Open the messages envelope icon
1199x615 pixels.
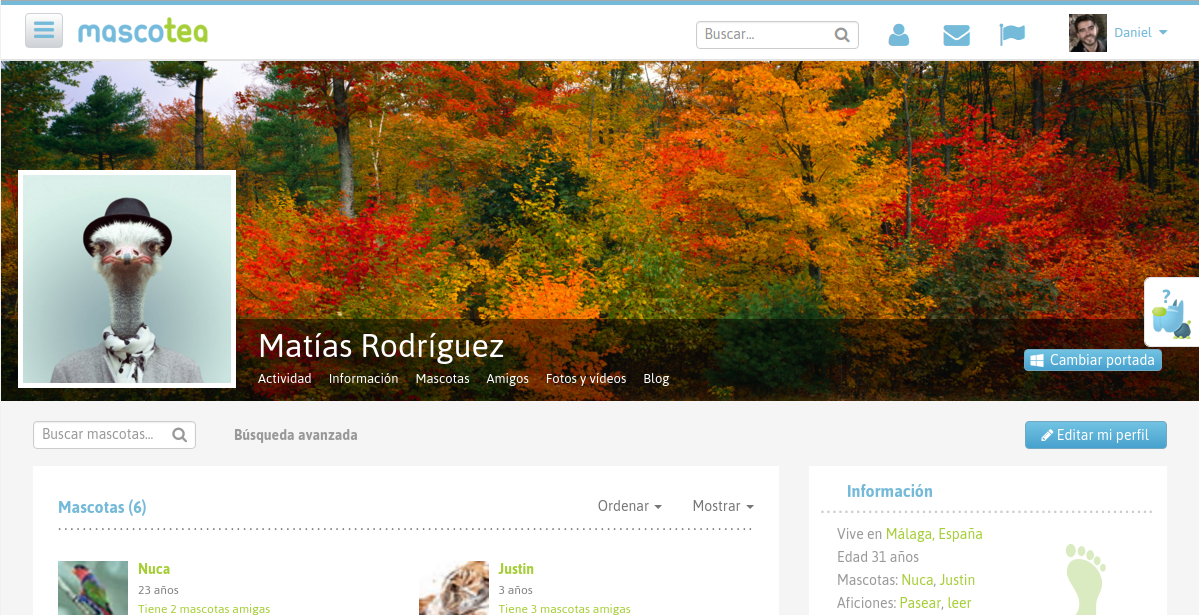pyautogui.click(x=956, y=35)
